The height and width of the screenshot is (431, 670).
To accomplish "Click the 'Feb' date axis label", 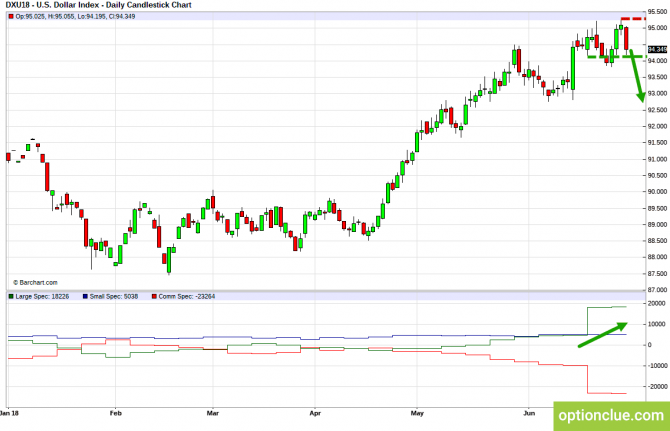I will click(116, 413).
